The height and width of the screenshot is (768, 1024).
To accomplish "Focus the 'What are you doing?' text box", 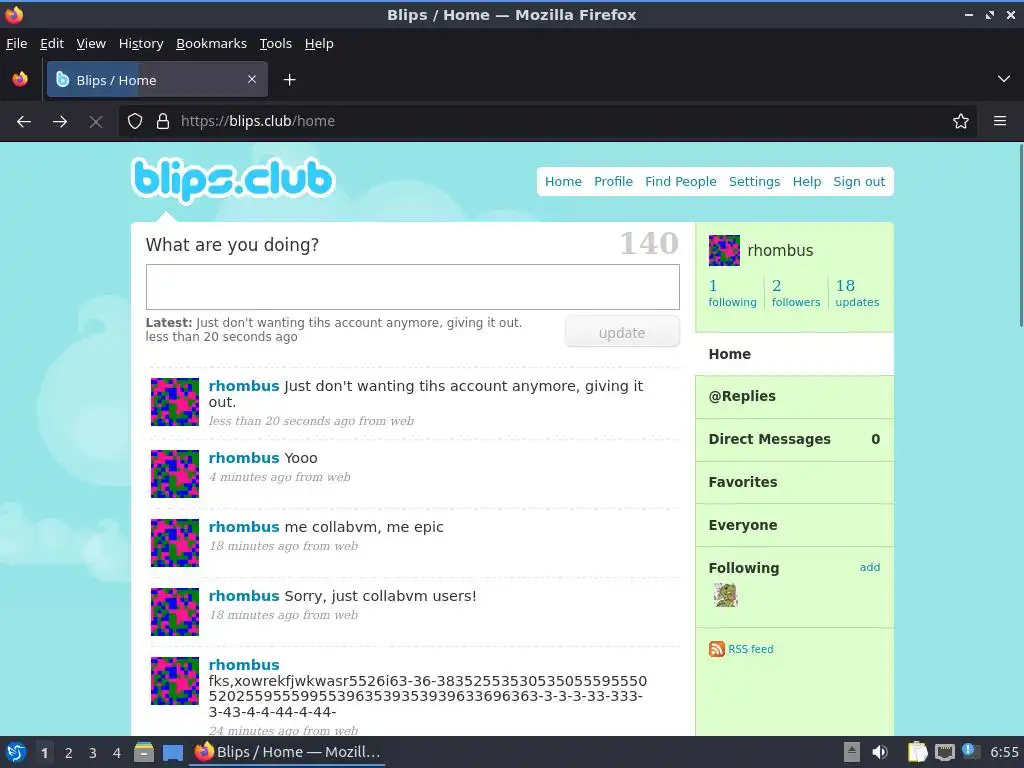I will click(x=413, y=287).
